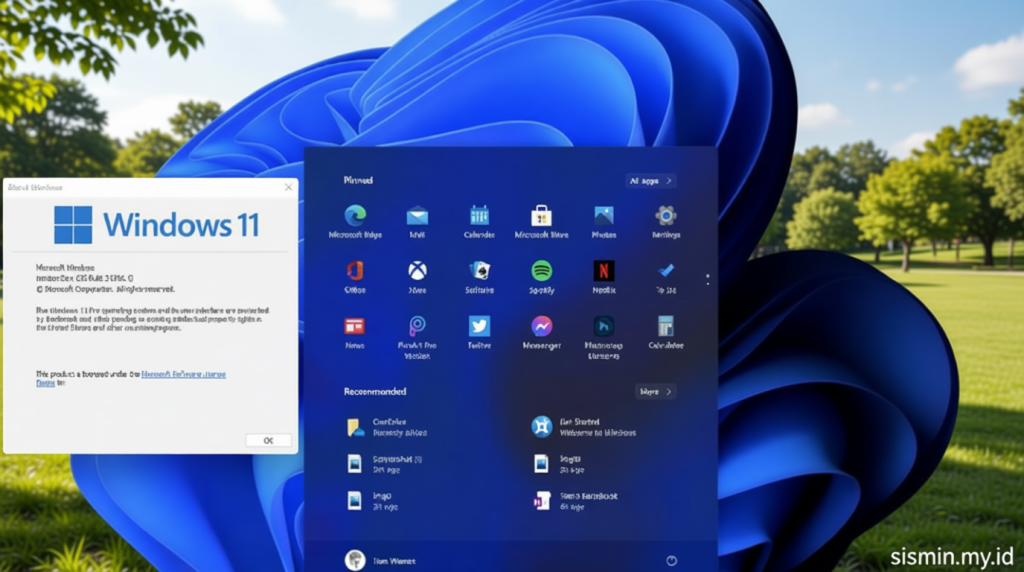Image resolution: width=1024 pixels, height=572 pixels.
Task: Launch the Solitaire card game
Action: pyautogui.click(x=479, y=270)
